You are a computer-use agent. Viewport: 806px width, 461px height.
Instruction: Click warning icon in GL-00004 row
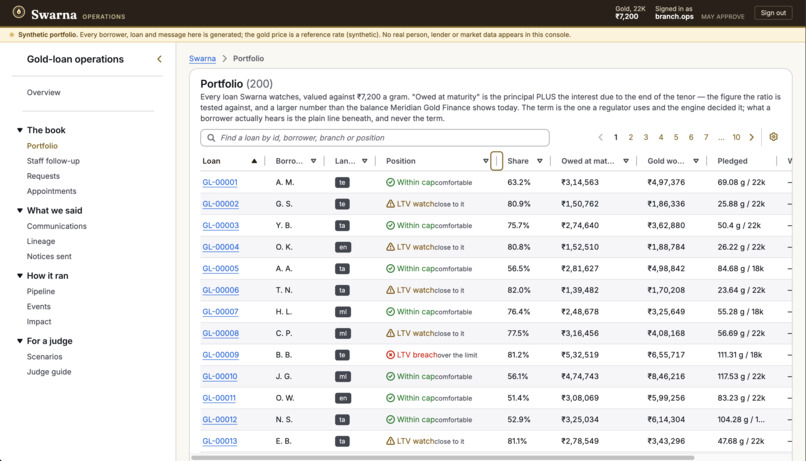390,247
